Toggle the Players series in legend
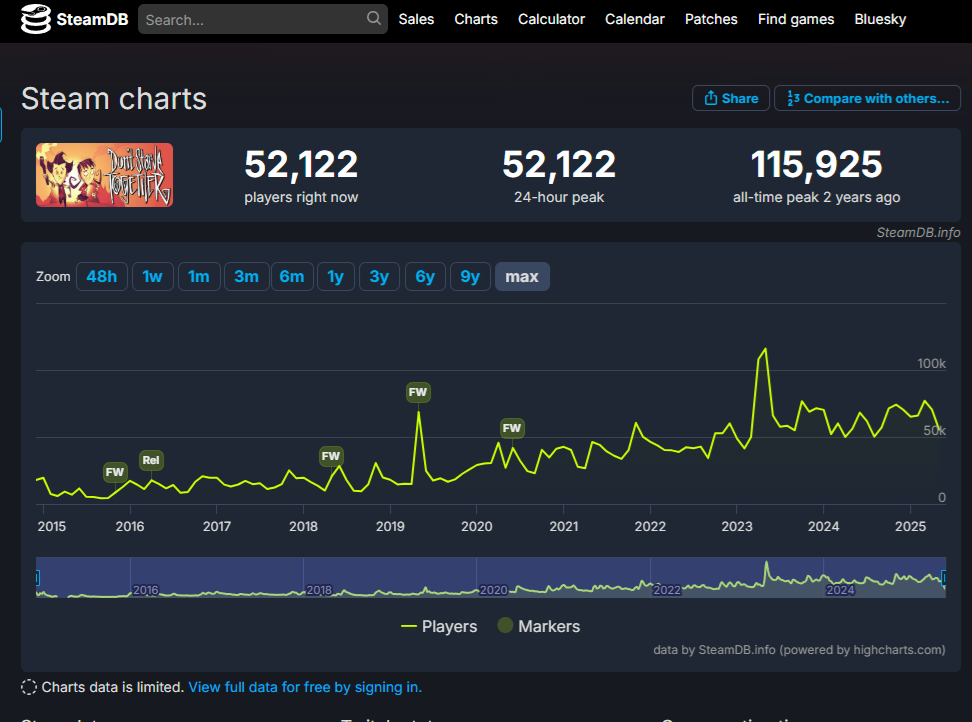Image resolution: width=972 pixels, height=722 pixels. pyautogui.click(x=439, y=626)
